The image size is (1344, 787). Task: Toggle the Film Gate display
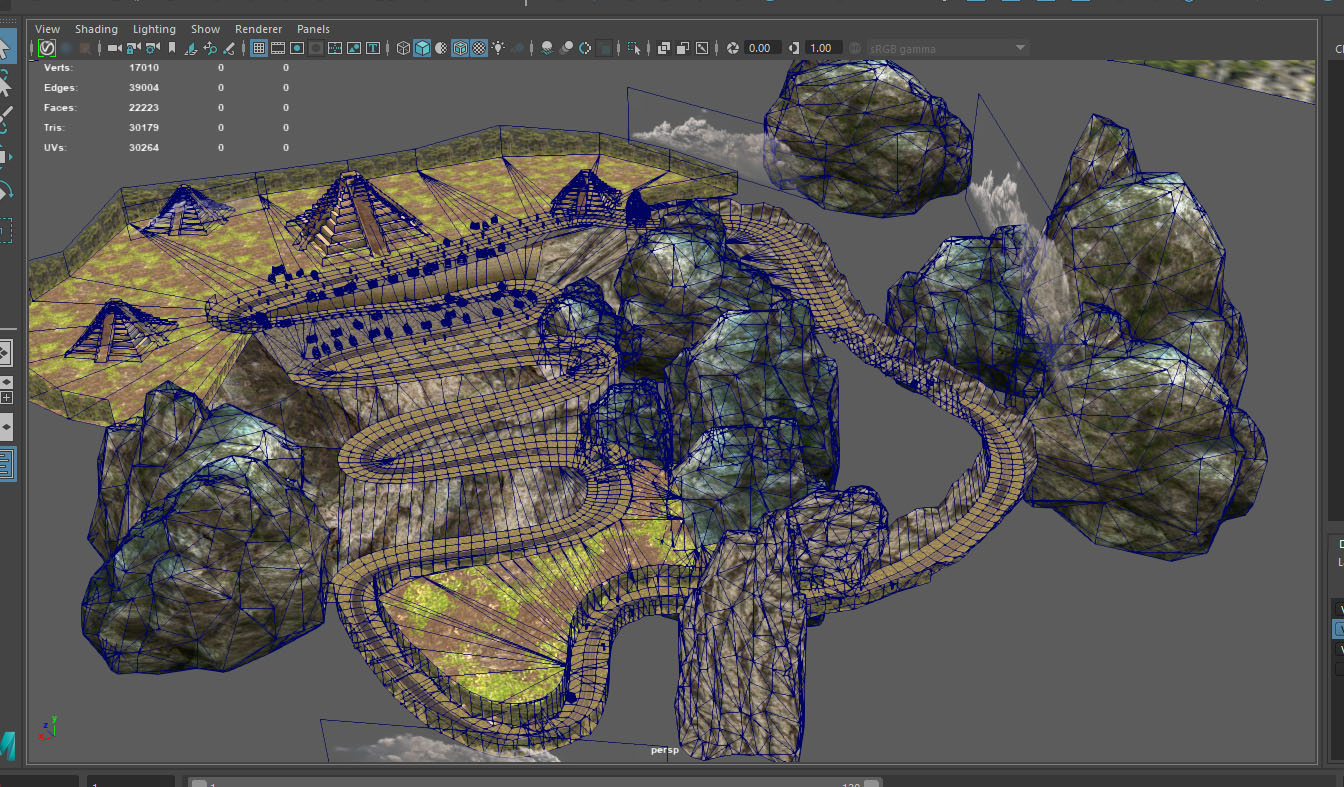(278, 48)
